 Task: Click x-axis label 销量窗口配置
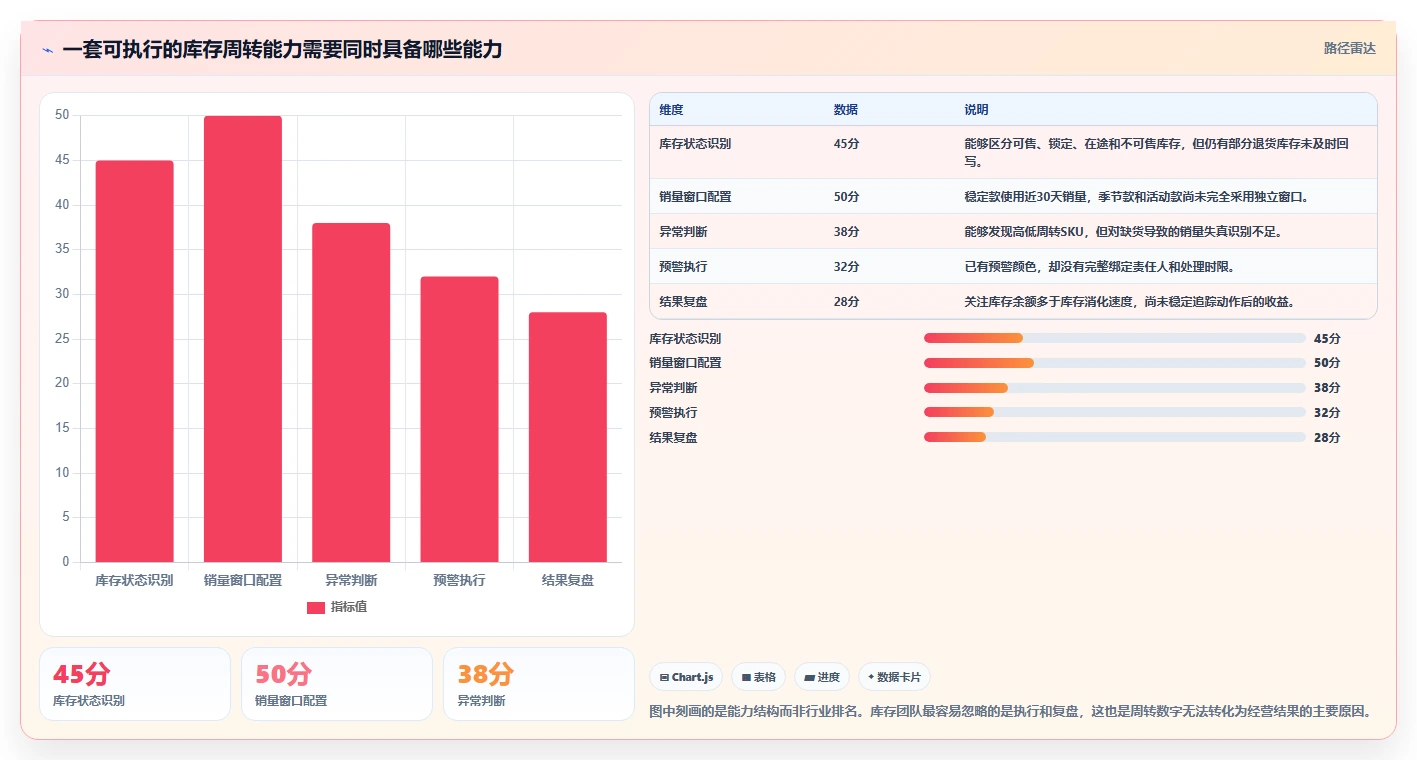(243, 580)
